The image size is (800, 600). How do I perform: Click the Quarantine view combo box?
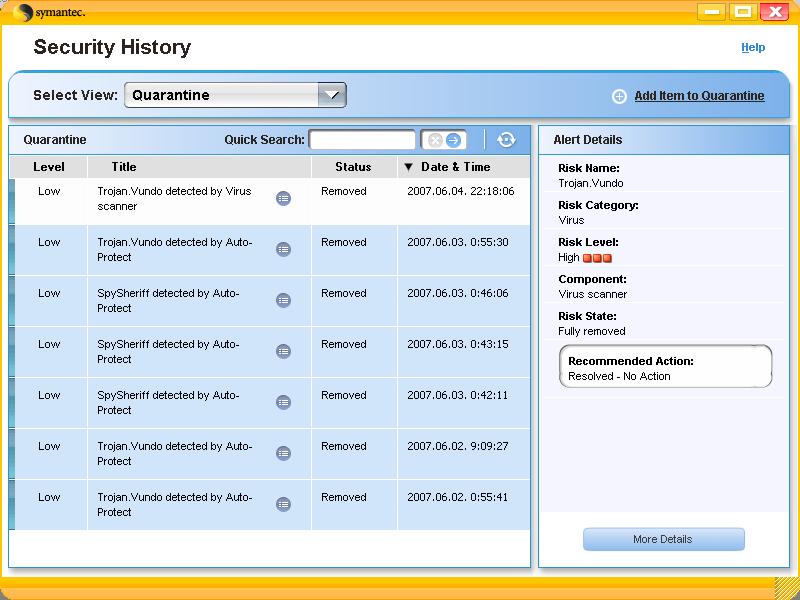click(x=235, y=95)
